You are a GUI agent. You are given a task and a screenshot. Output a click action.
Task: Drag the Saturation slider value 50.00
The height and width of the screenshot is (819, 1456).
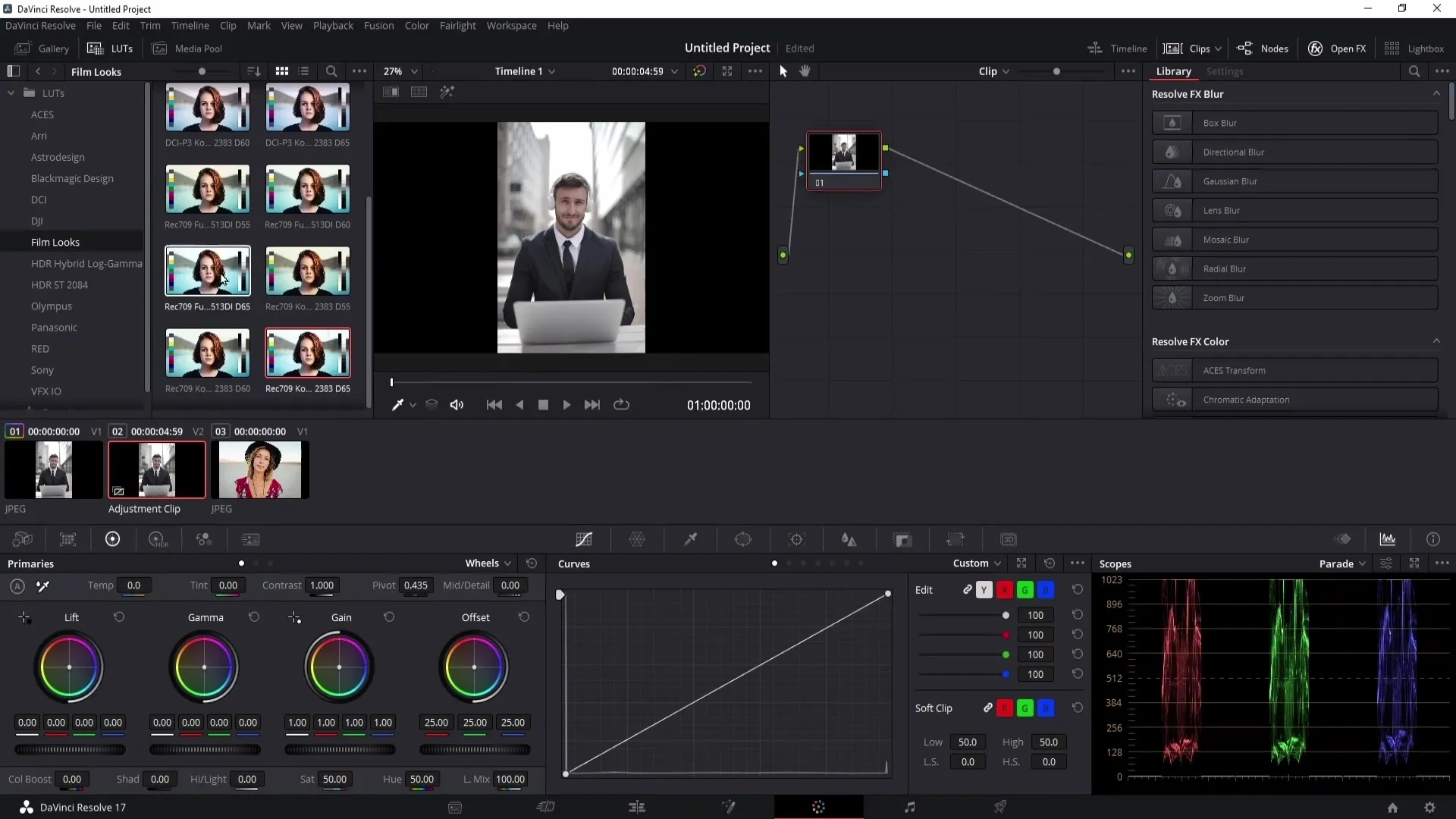click(335, 779)
